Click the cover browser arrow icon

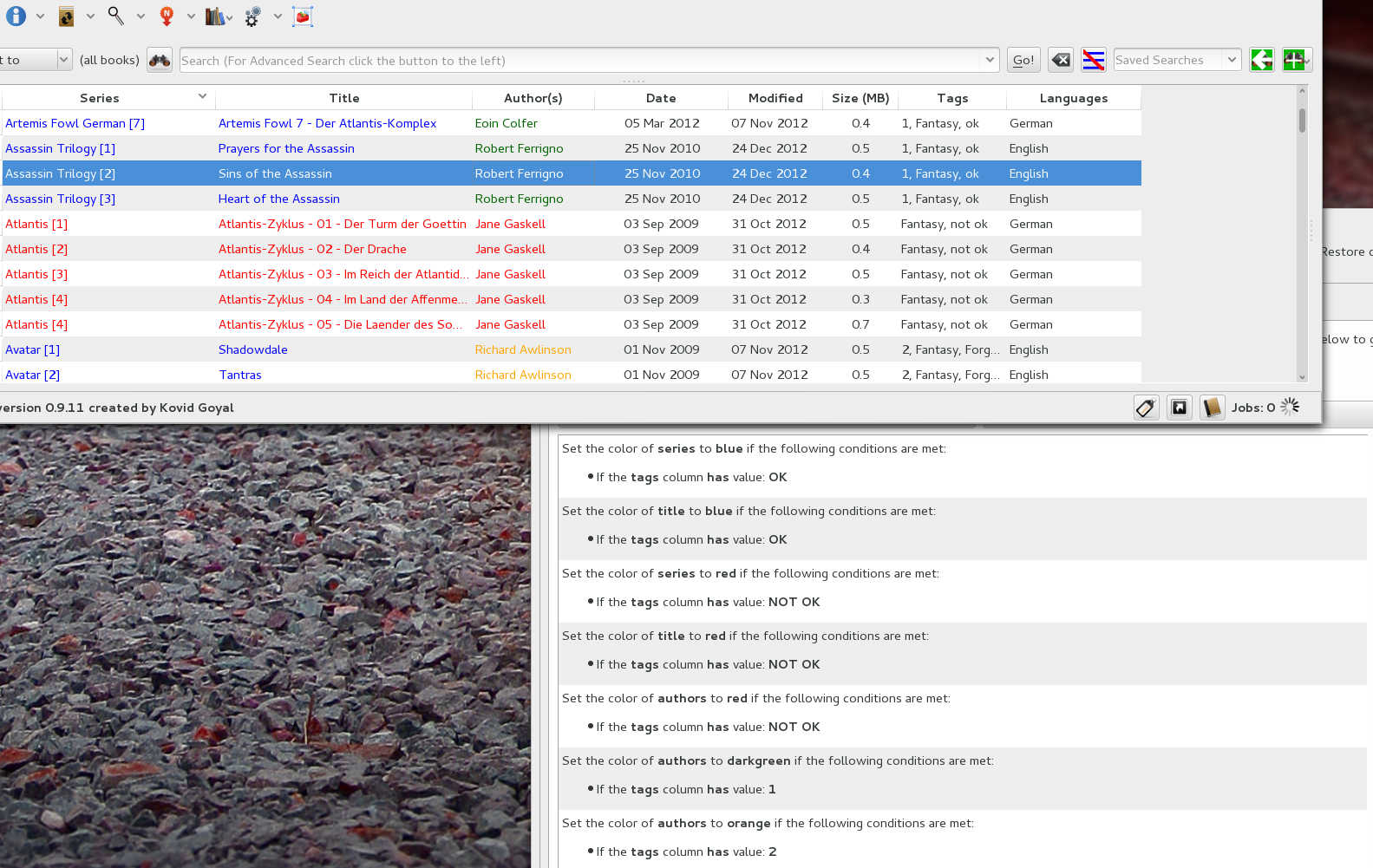(1179, 408)
